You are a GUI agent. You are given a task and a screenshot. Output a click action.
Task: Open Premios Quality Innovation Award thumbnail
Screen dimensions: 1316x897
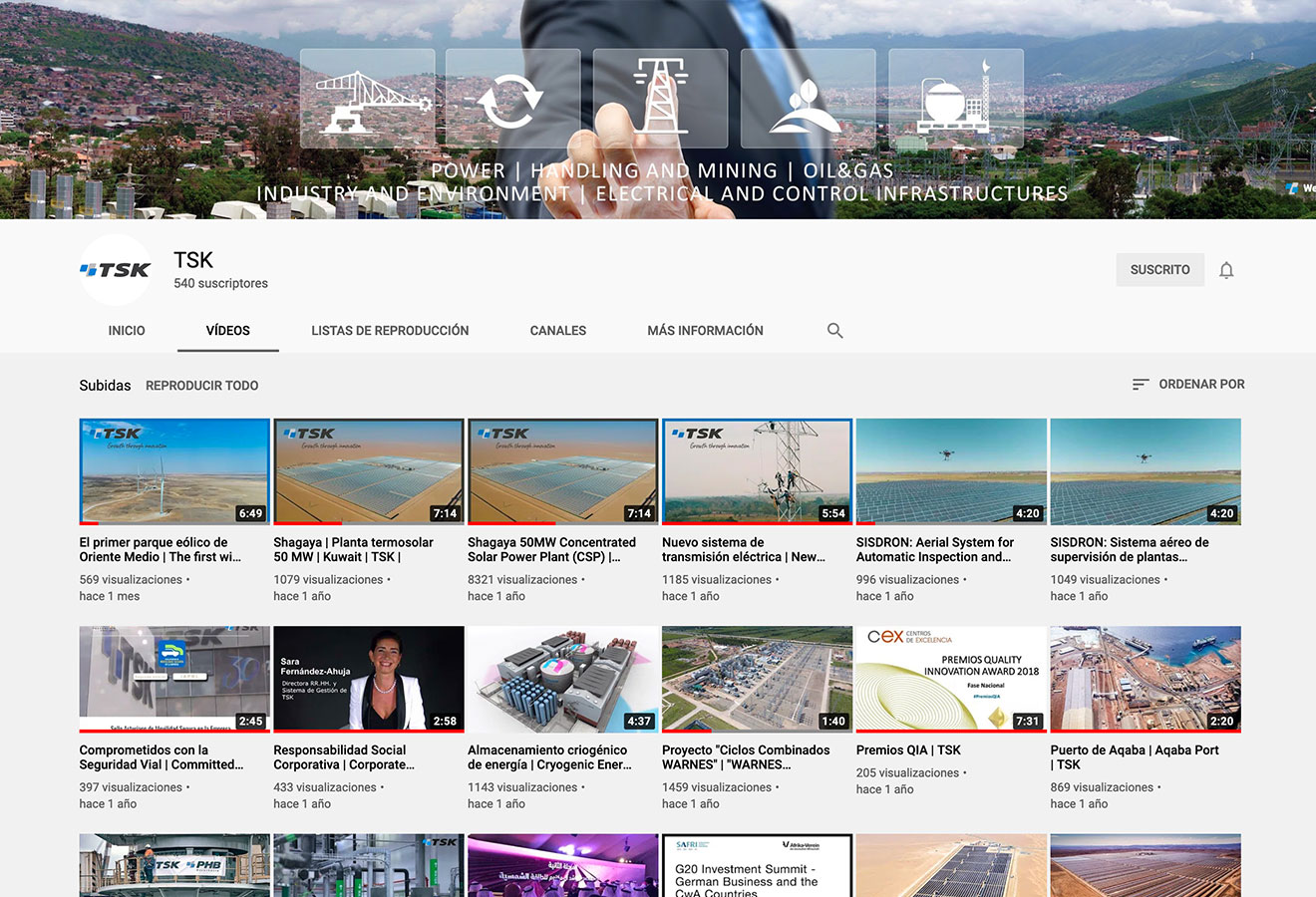pyautogui.click(x=951, y=680)
